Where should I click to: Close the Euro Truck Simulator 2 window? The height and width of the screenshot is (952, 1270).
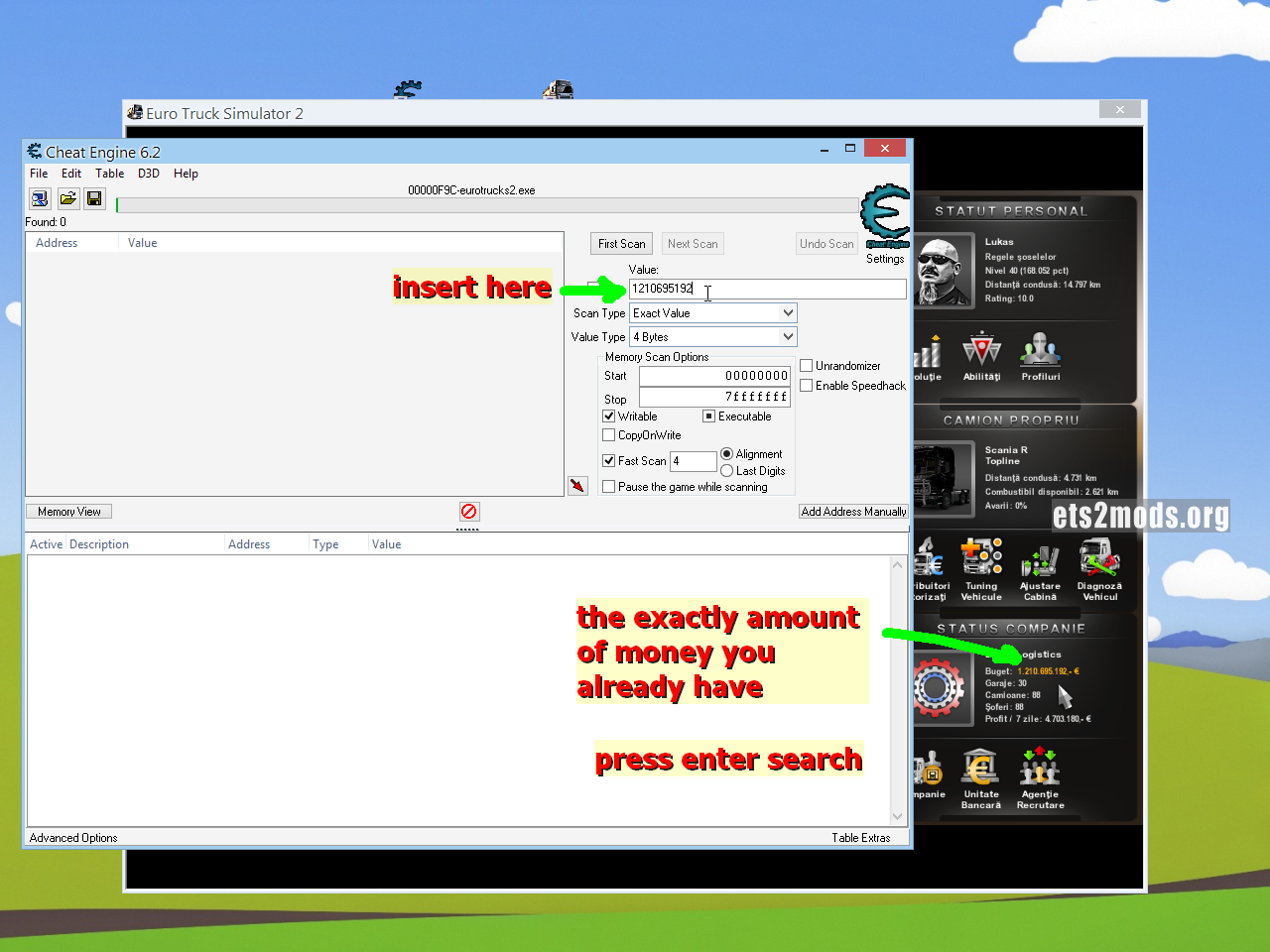[1119, 109]
